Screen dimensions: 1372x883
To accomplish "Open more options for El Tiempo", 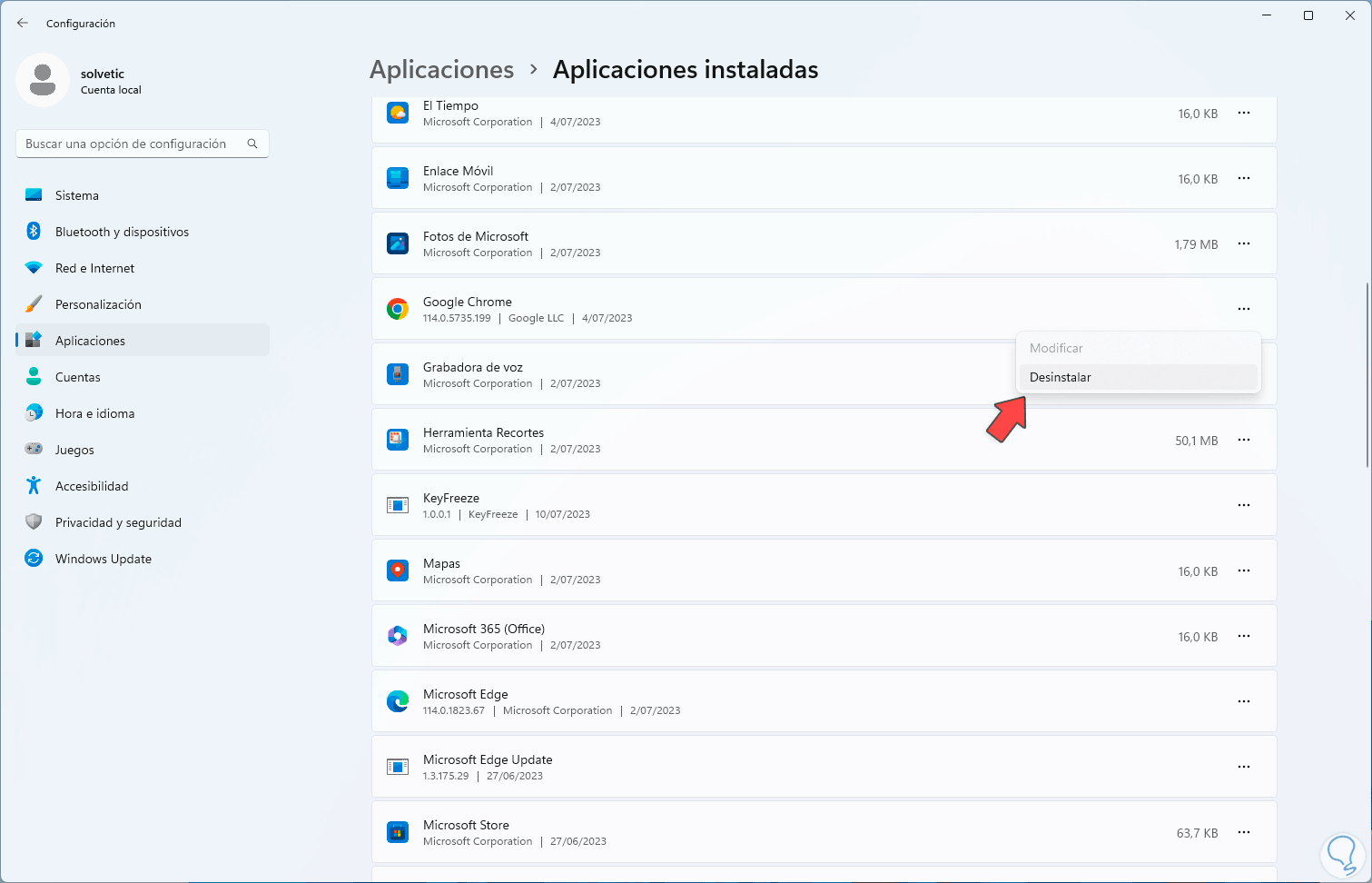I will [1244, 114].
